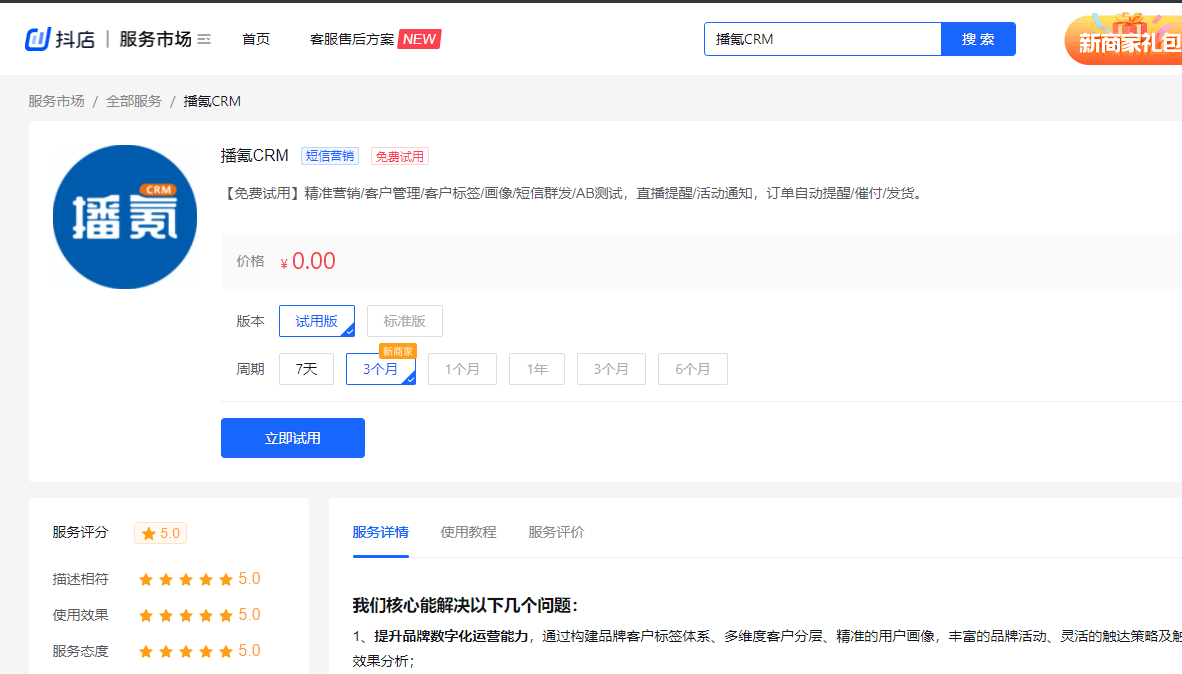Click the 服务市场 header title
1182x674 pixels.
tap(155, 39)
